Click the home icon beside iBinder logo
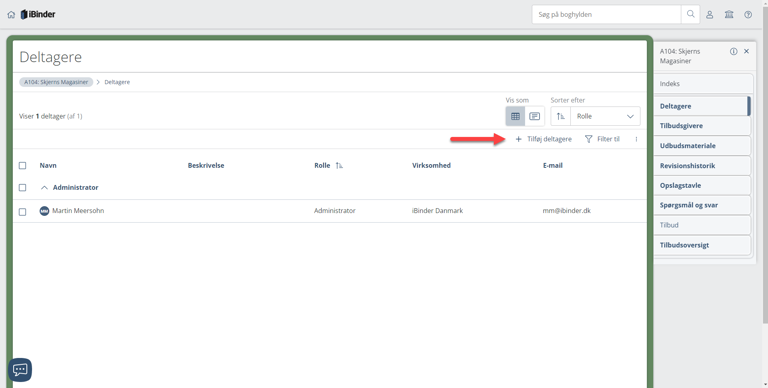The width and height of the screenshot is (768, 388). 11,15
